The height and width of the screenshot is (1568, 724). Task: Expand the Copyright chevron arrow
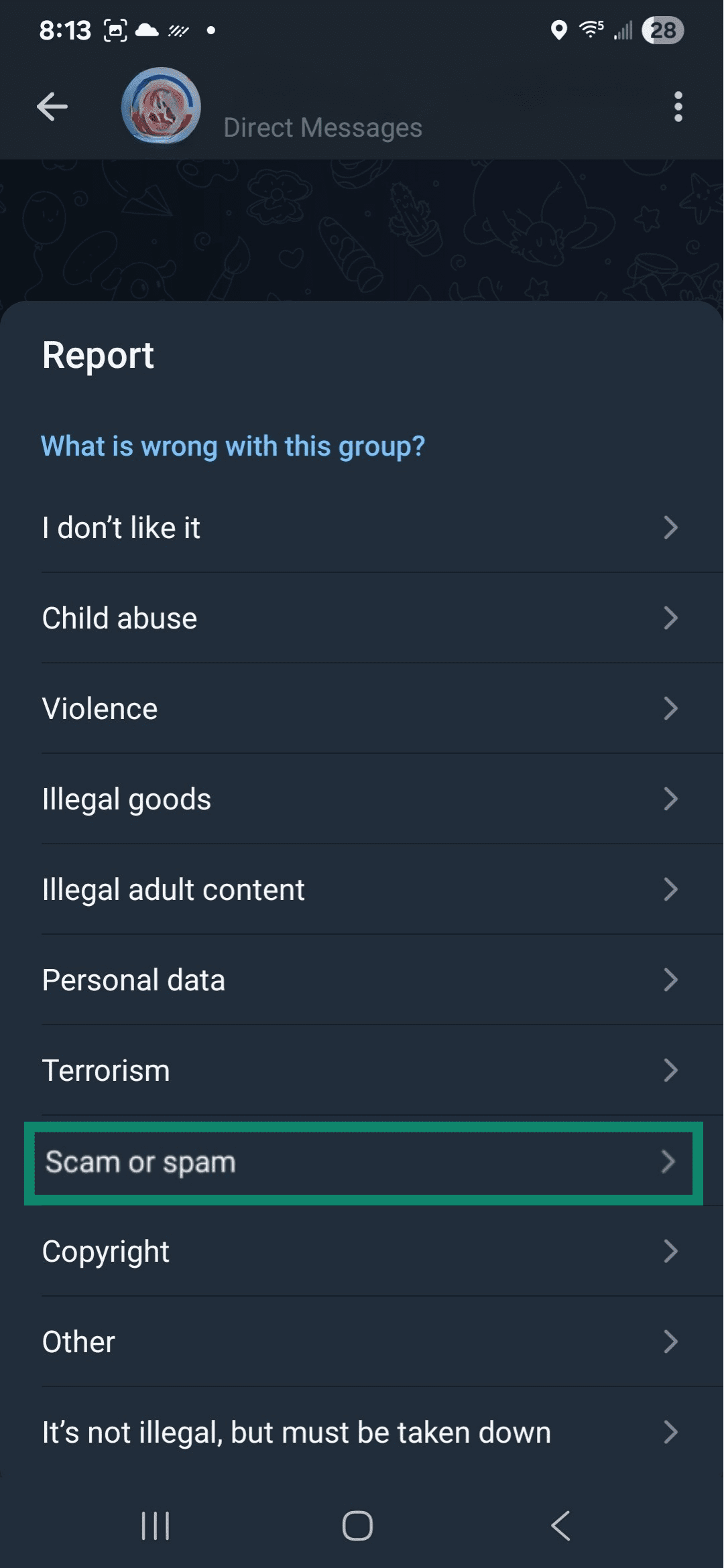coord(672,1250)
